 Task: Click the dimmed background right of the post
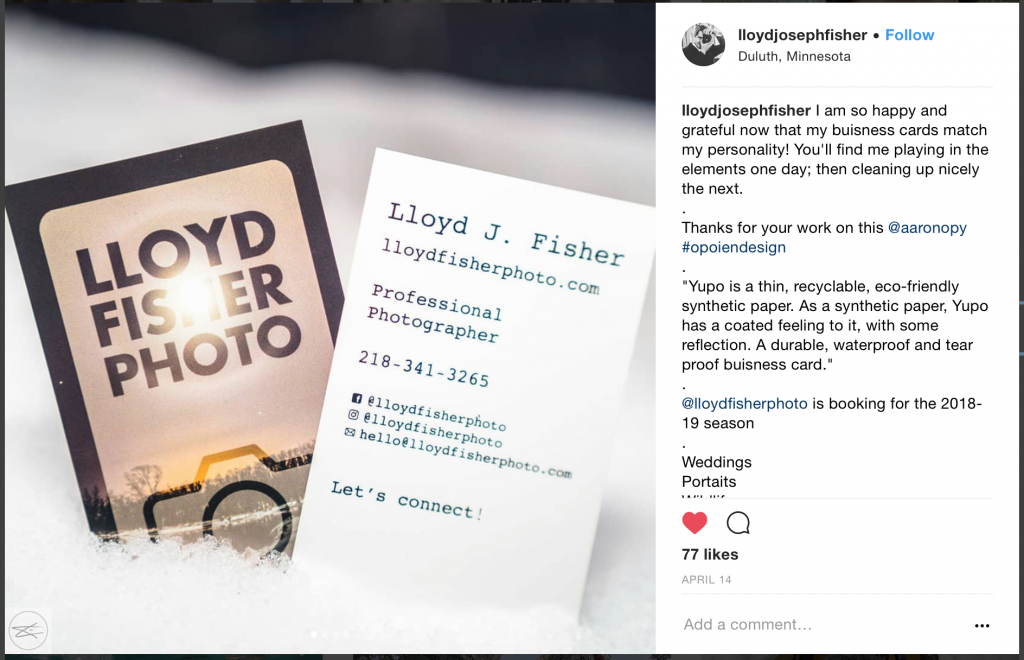[1021, 326]
